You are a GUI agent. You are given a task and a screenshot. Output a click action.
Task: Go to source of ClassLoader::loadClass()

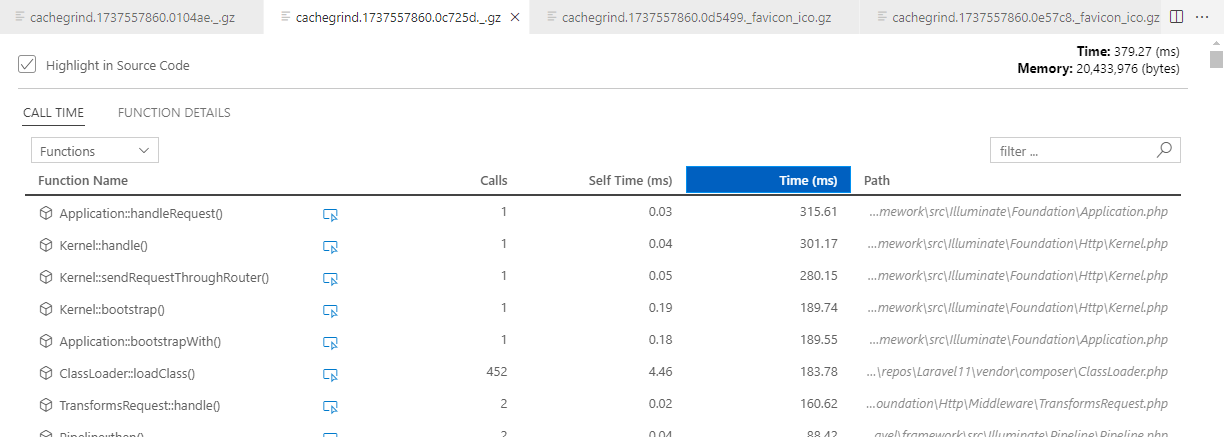coord(332,374)
